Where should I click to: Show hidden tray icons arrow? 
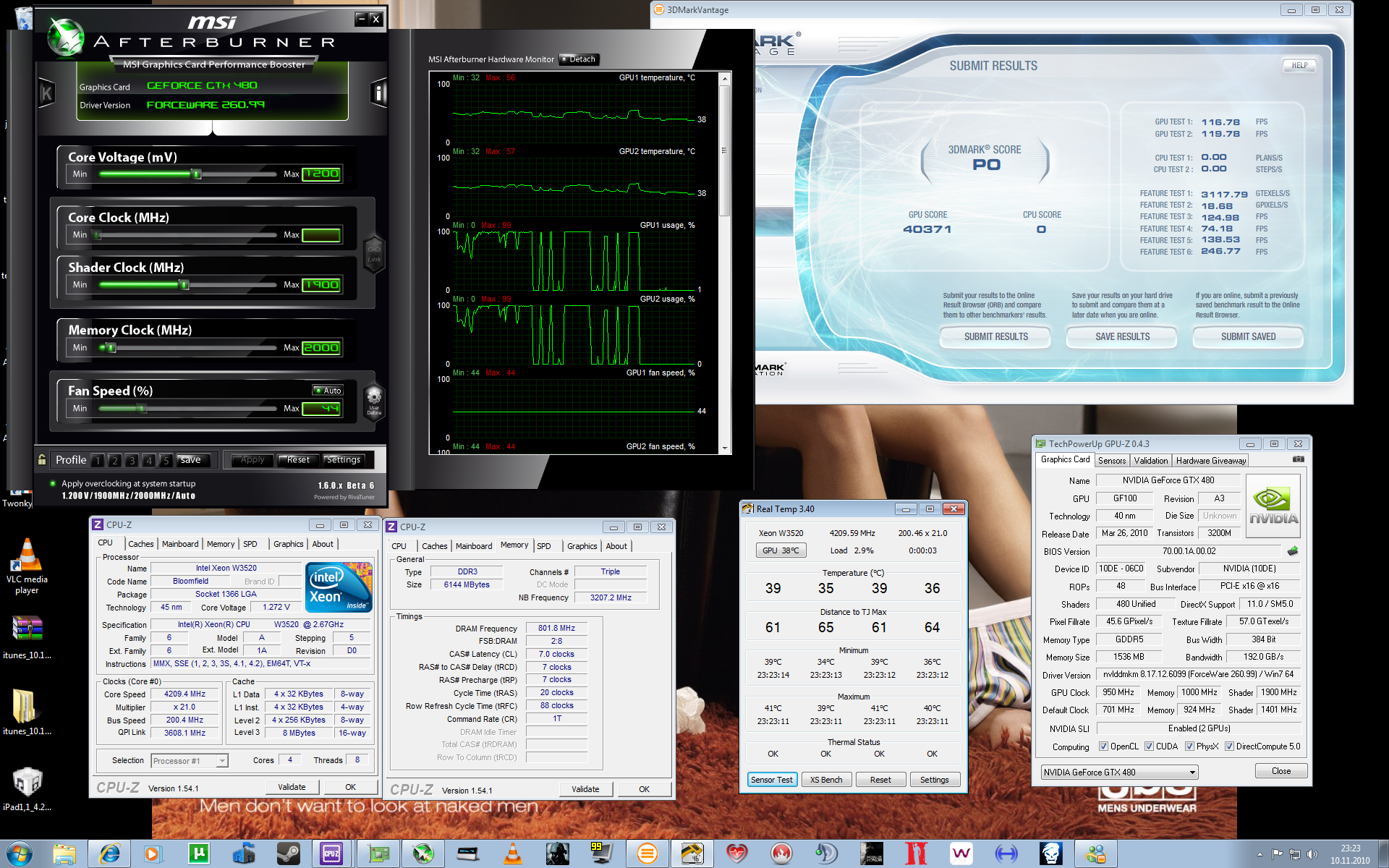coord(1260,854)
